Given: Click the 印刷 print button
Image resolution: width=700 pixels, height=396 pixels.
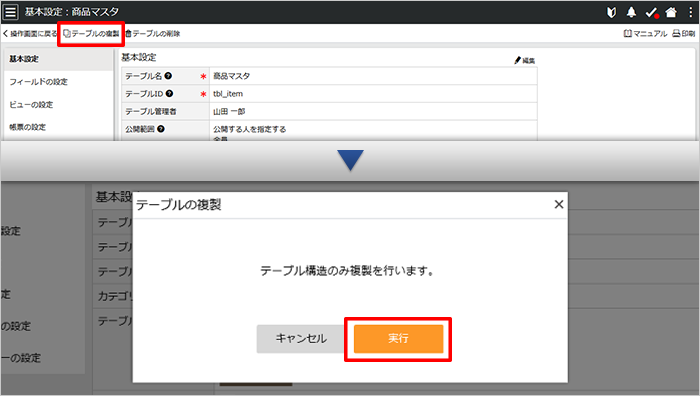Looking at the screenshot, I should click(x=683, y=34).
